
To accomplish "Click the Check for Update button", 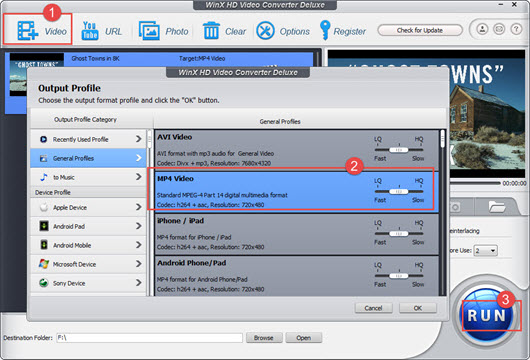I will pyautogui.click(x=420, y=30).
